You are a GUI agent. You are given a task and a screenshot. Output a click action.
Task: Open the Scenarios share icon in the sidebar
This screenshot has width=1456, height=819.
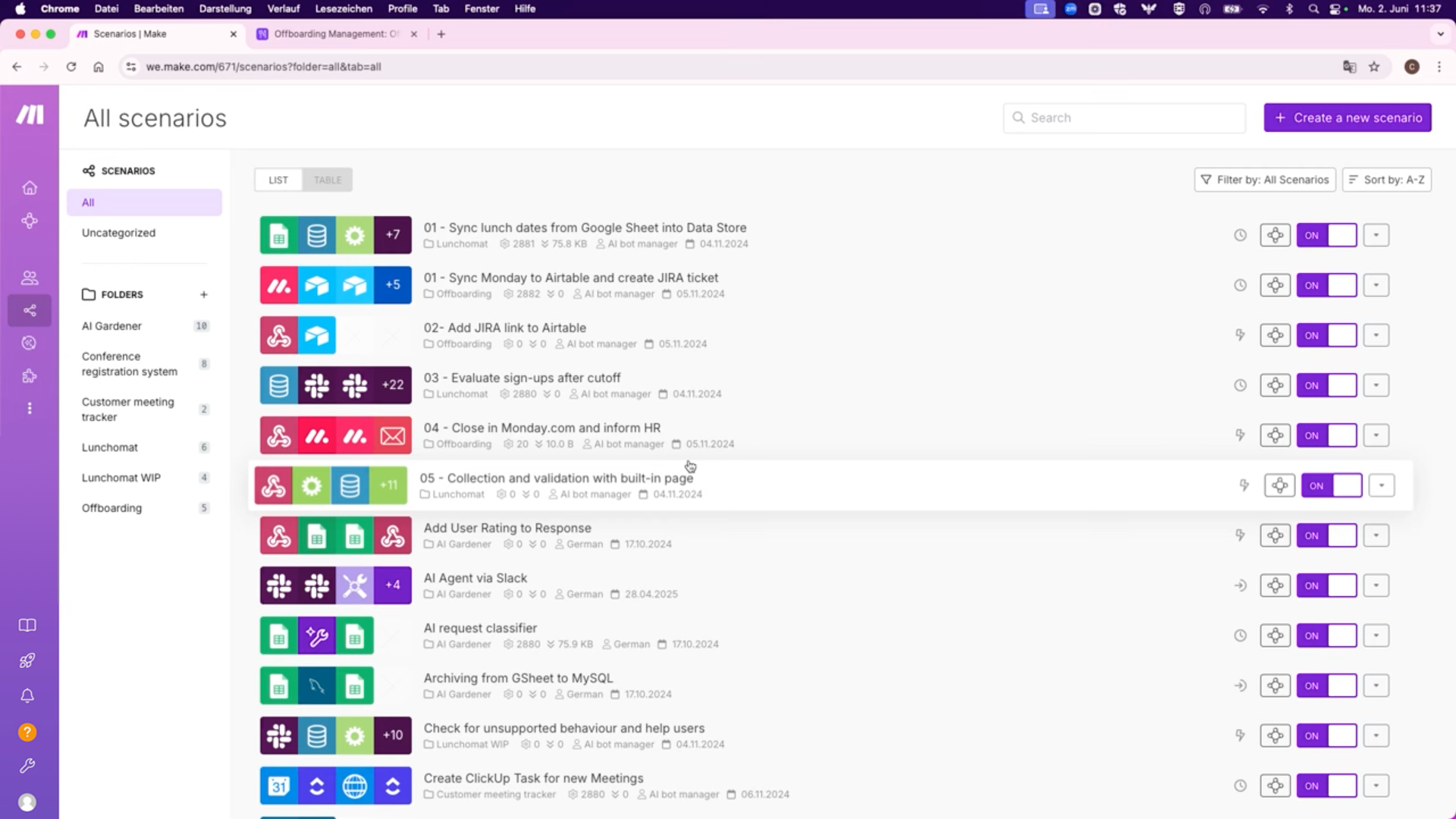coord(30,310)
